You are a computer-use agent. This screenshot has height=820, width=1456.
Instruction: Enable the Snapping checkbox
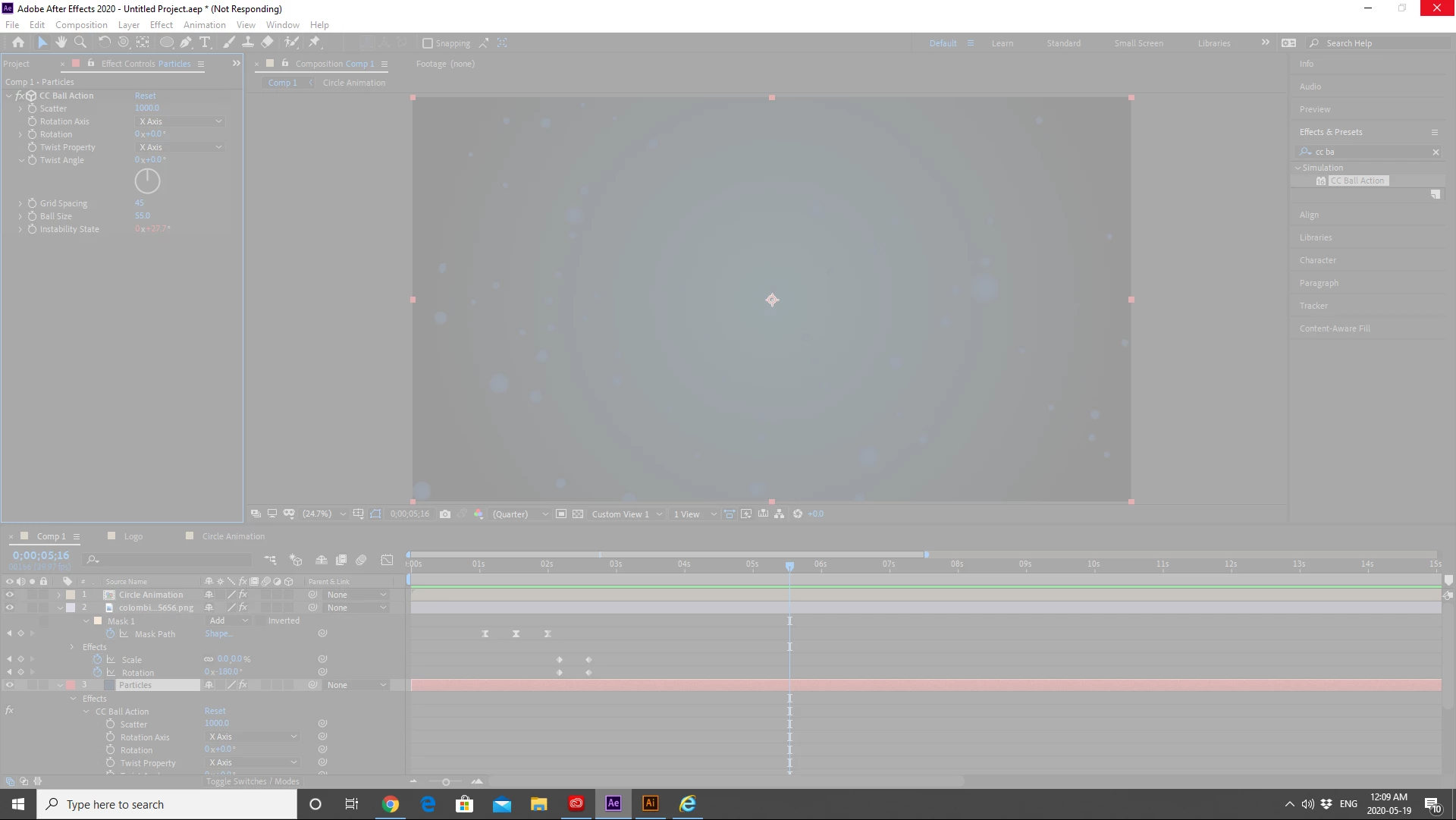428,43
